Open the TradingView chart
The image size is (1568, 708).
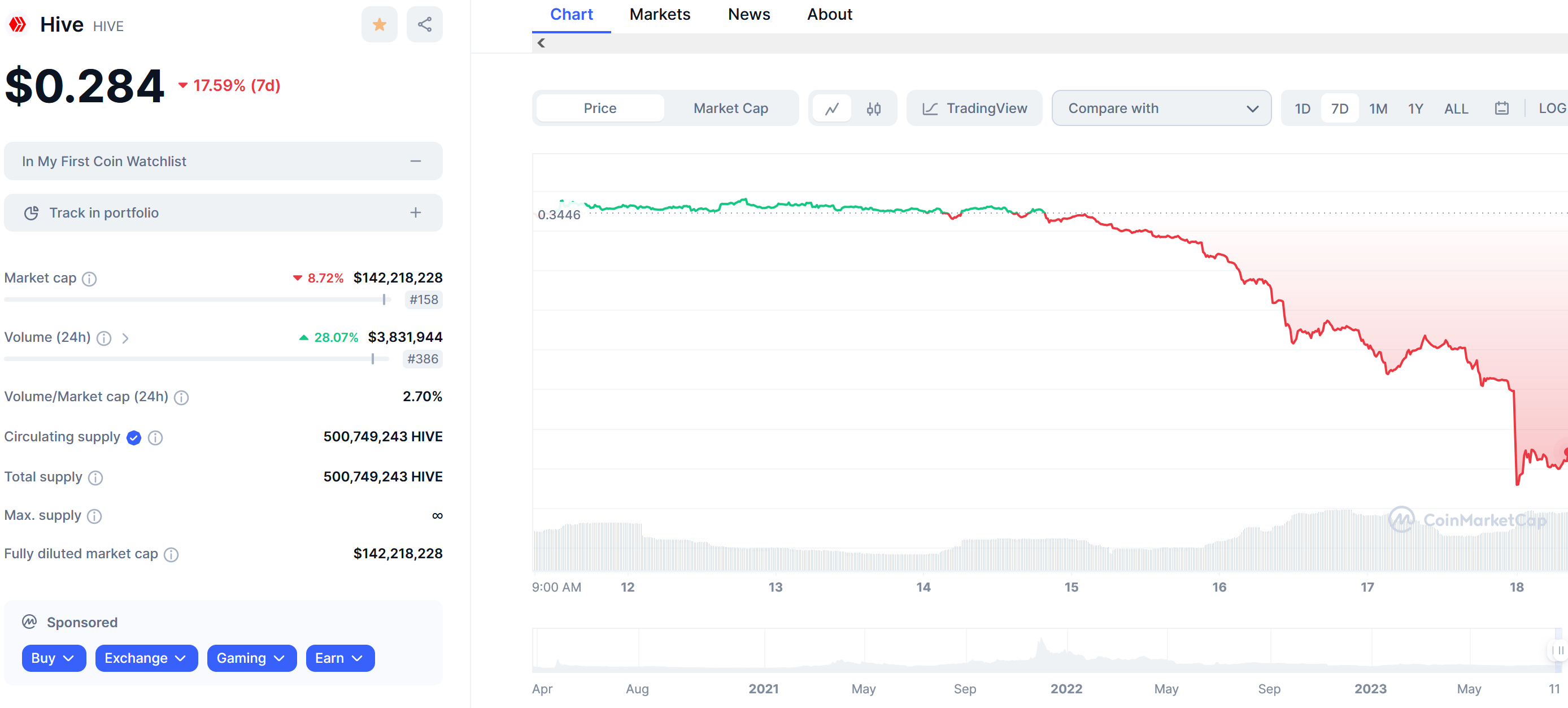coord(974,108)
